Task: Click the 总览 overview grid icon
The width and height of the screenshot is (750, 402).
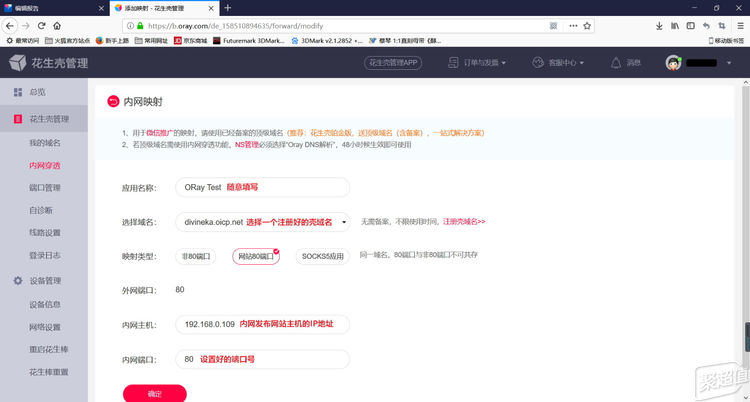Action: point(16,92)
